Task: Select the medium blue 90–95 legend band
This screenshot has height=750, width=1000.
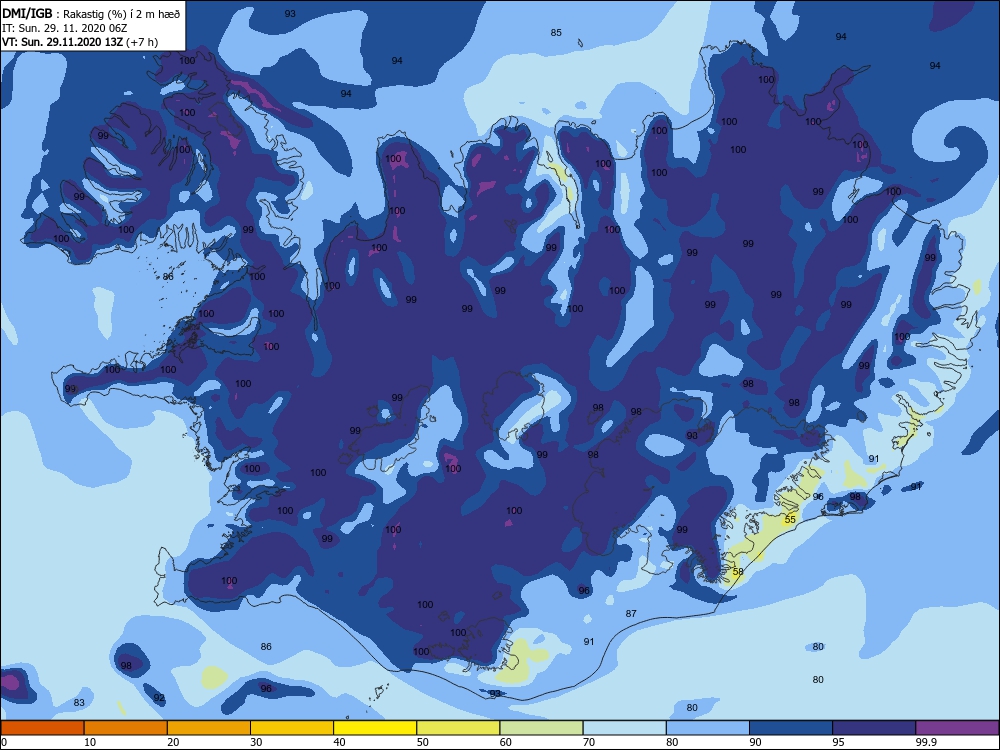Action: pos(791,728)
